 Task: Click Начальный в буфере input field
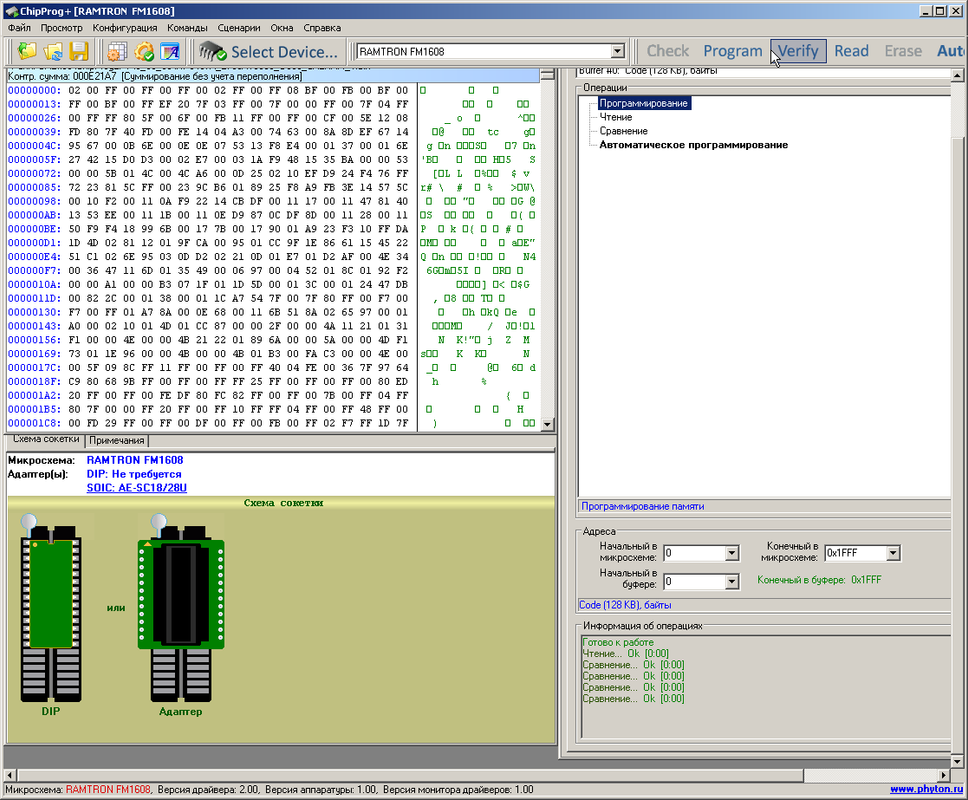693,581
